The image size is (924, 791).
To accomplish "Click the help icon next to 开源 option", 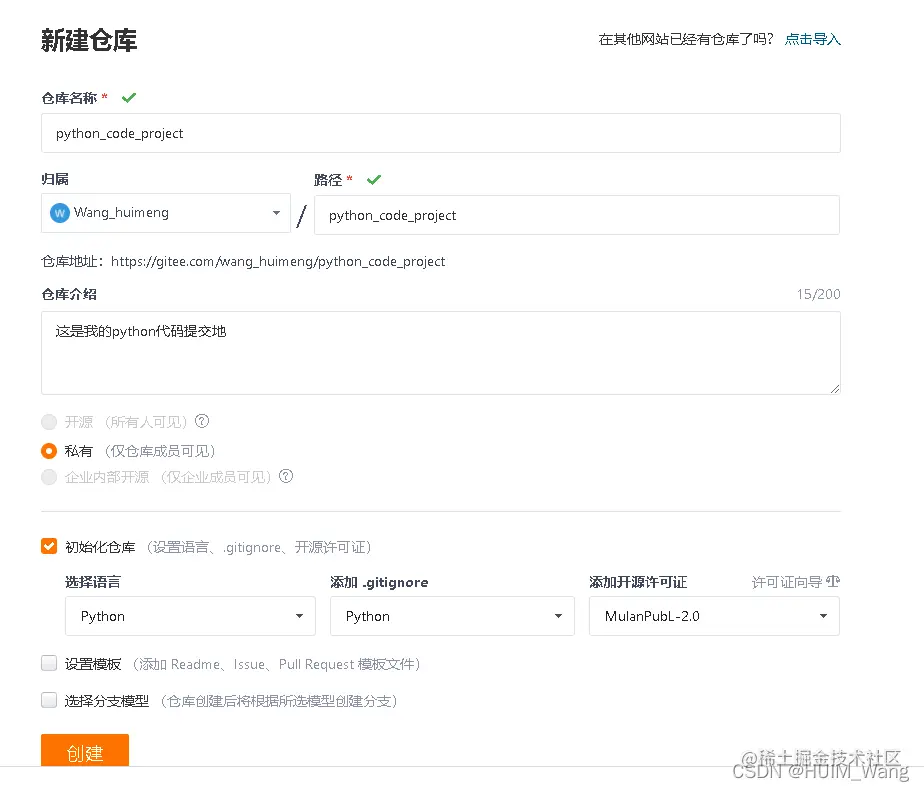I will tap(202, 421).
